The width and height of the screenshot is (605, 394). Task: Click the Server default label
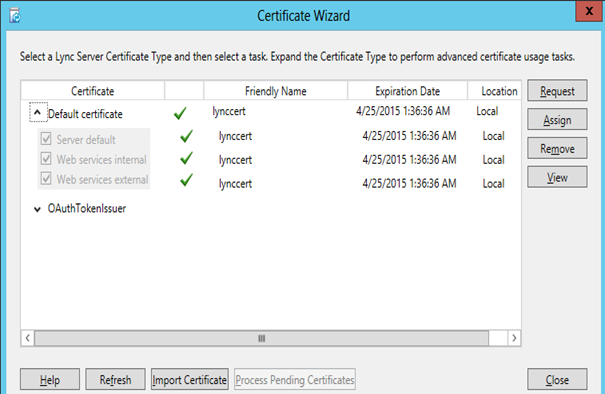[x=86, y=140]
